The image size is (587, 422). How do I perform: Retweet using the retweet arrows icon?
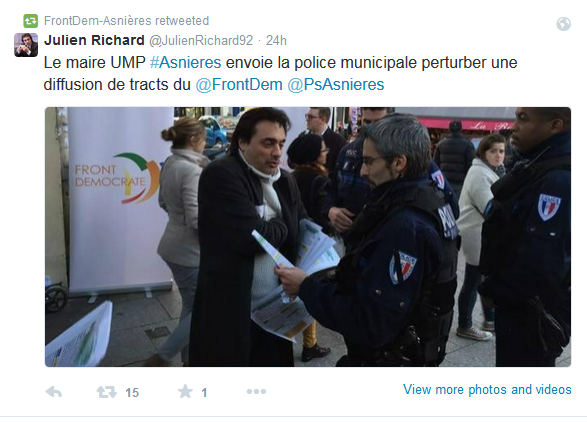coord(106,392)
